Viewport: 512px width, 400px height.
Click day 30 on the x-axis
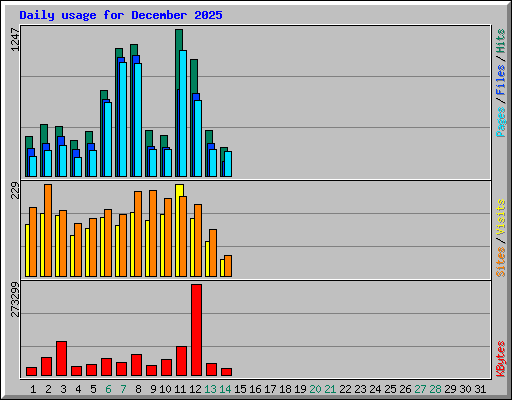click(465, 389)
